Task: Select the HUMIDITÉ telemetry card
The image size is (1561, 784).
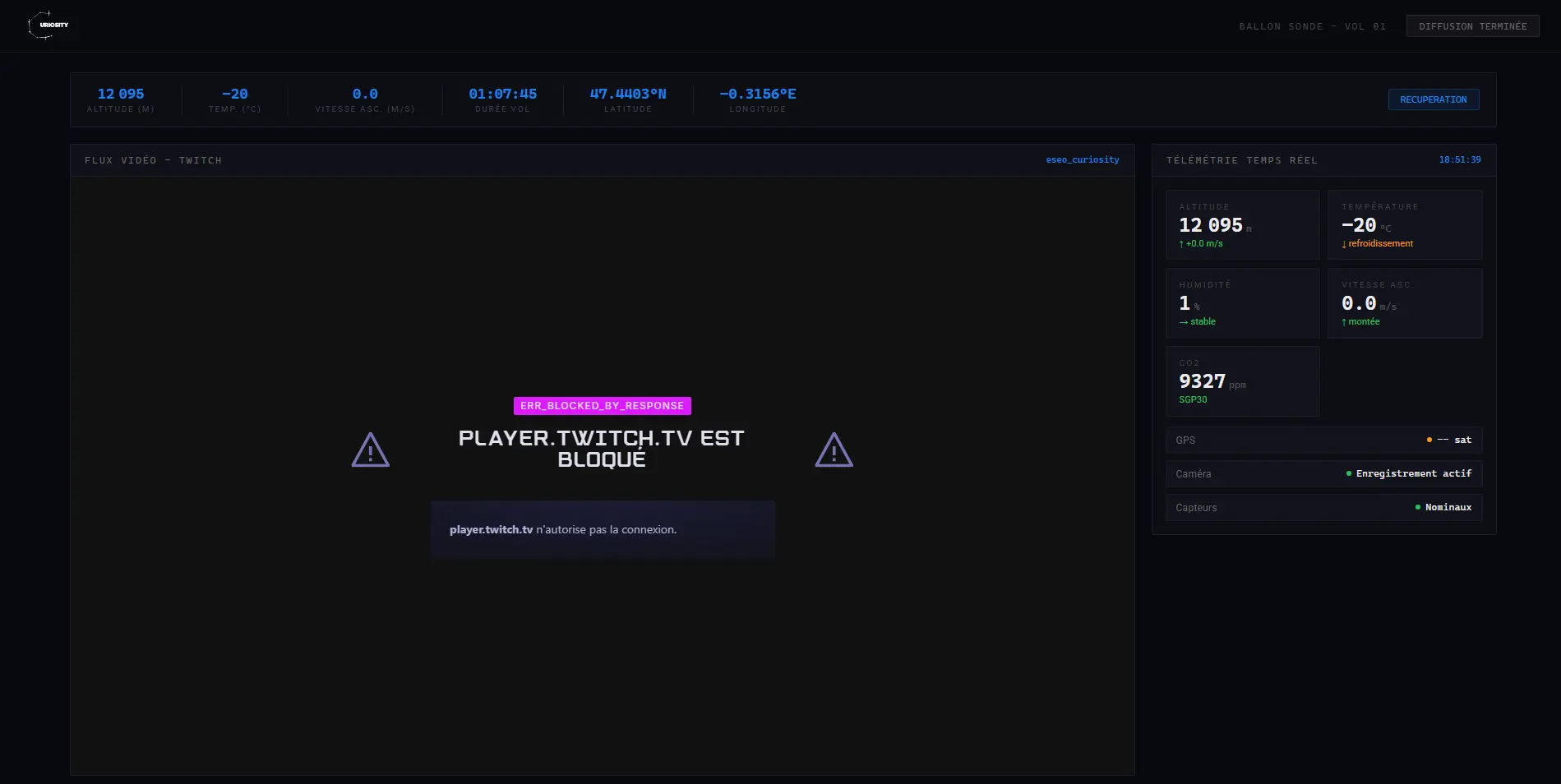Action: coord(1243,303)
